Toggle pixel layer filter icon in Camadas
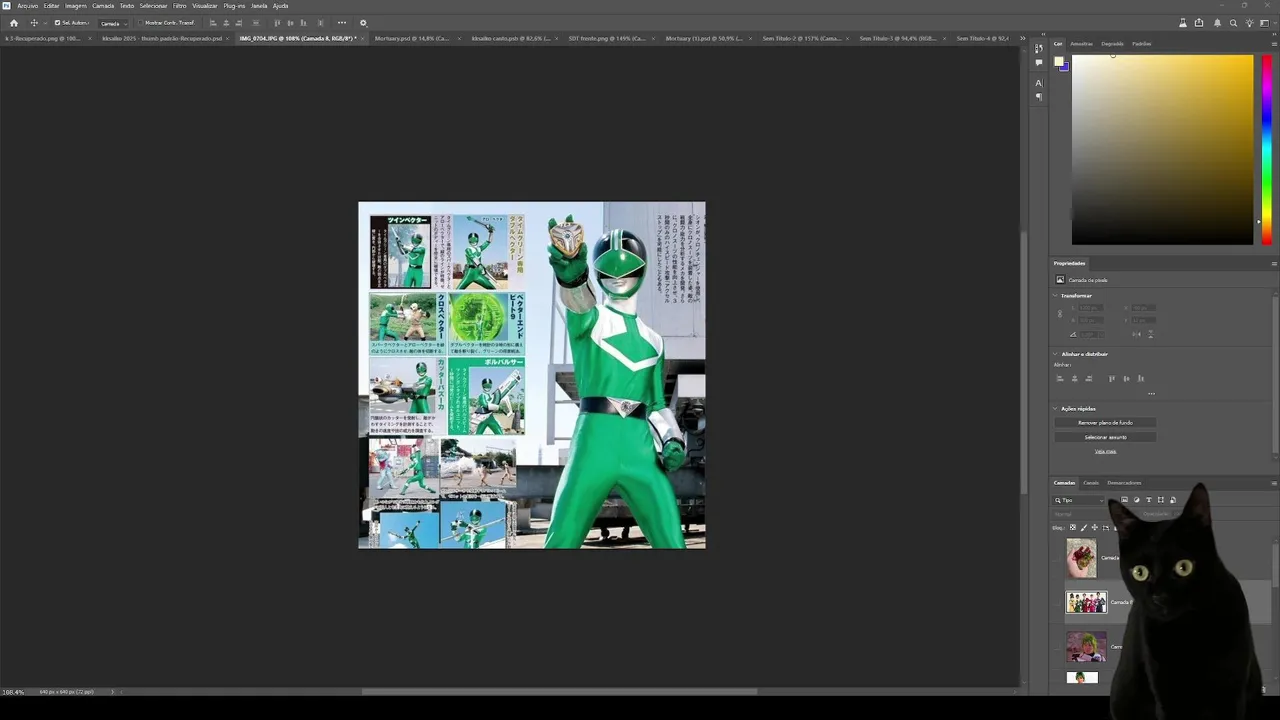 click(1124, 500)
